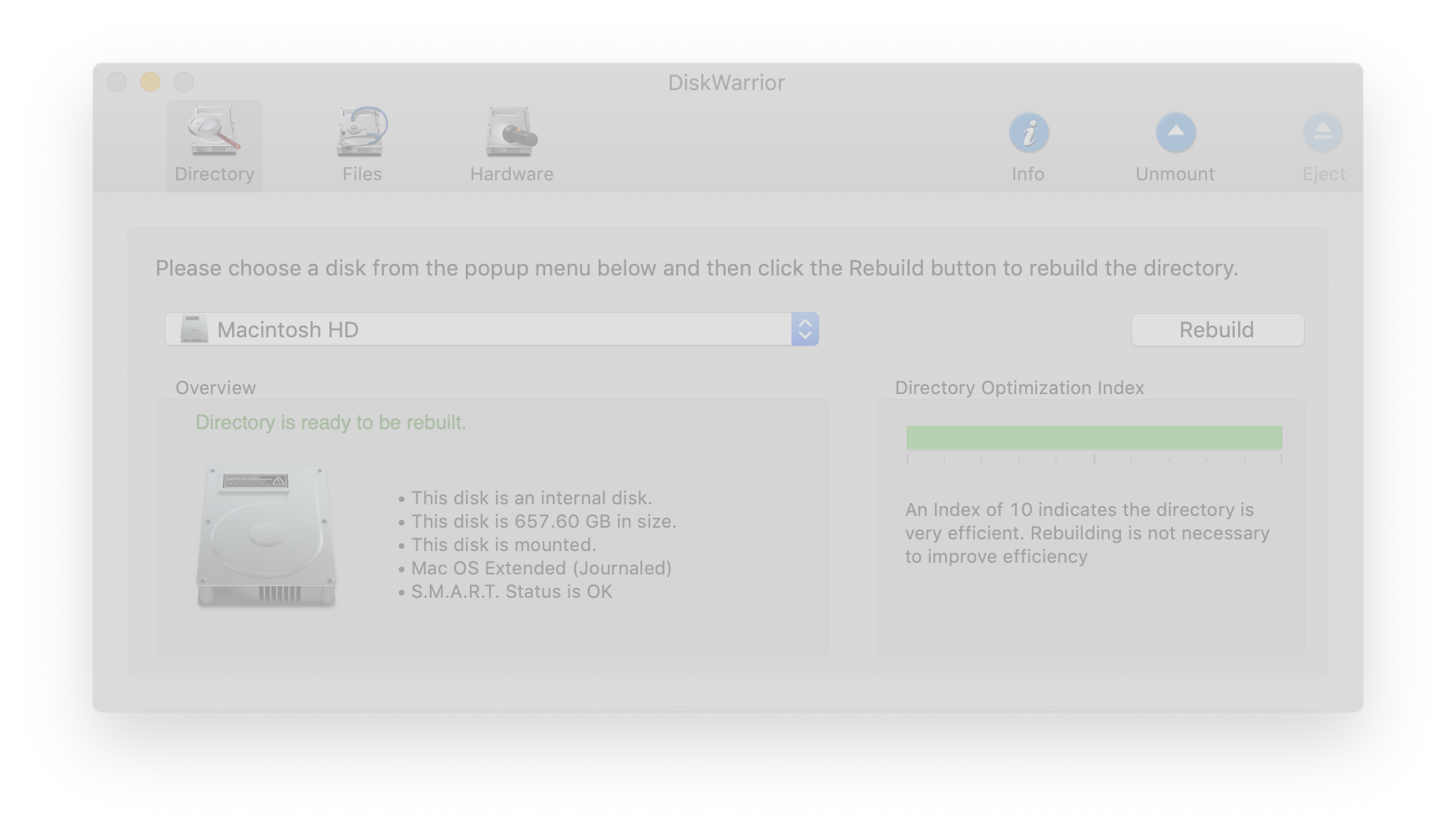Click the Info toolbar icon
This screenshot has height=835, width=1456.
1029,133
